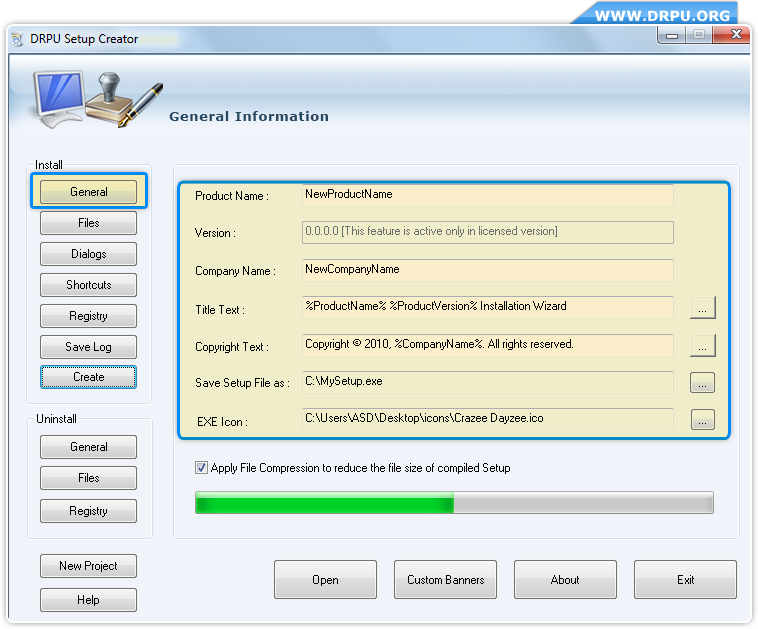Screen dimensions: 758x629
Task: Open the Title Text ellipsis editor button
Action: pos(702,308)
